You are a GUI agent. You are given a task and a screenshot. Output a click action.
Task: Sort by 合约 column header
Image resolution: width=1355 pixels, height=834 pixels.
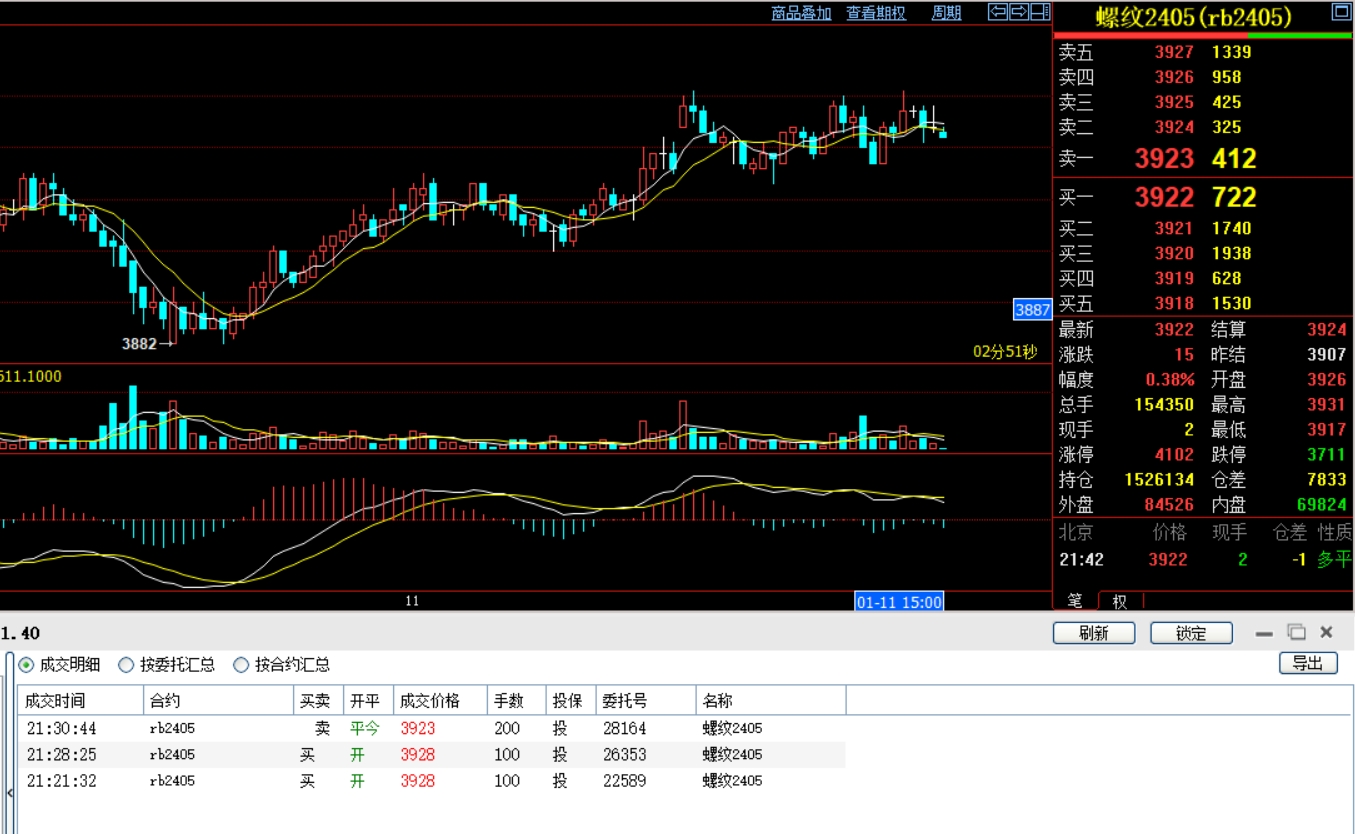(x=217, y=701)
